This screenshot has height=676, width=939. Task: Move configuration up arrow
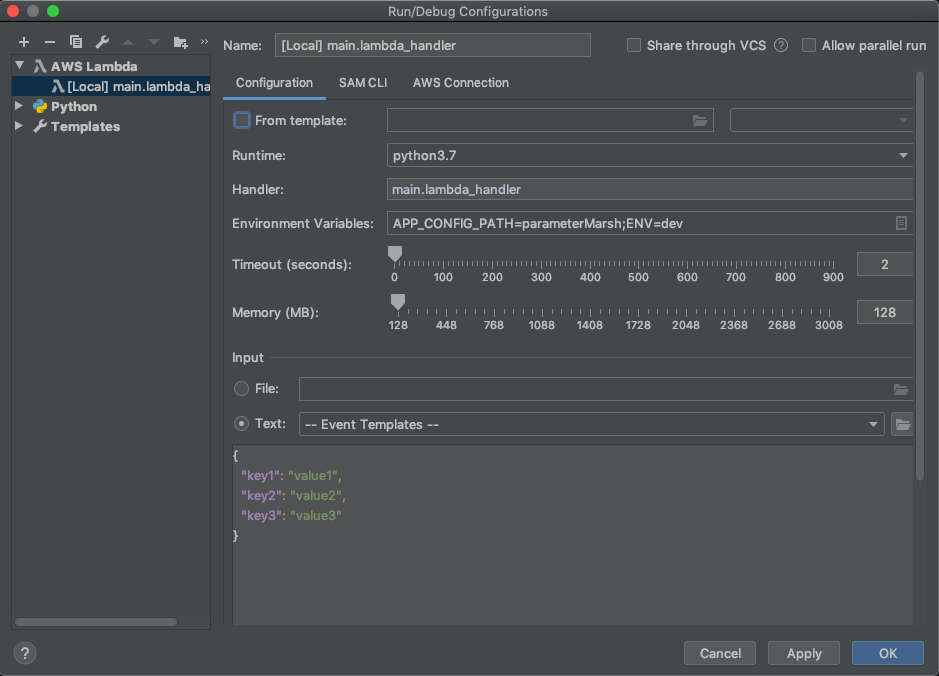tap(128, 42)
